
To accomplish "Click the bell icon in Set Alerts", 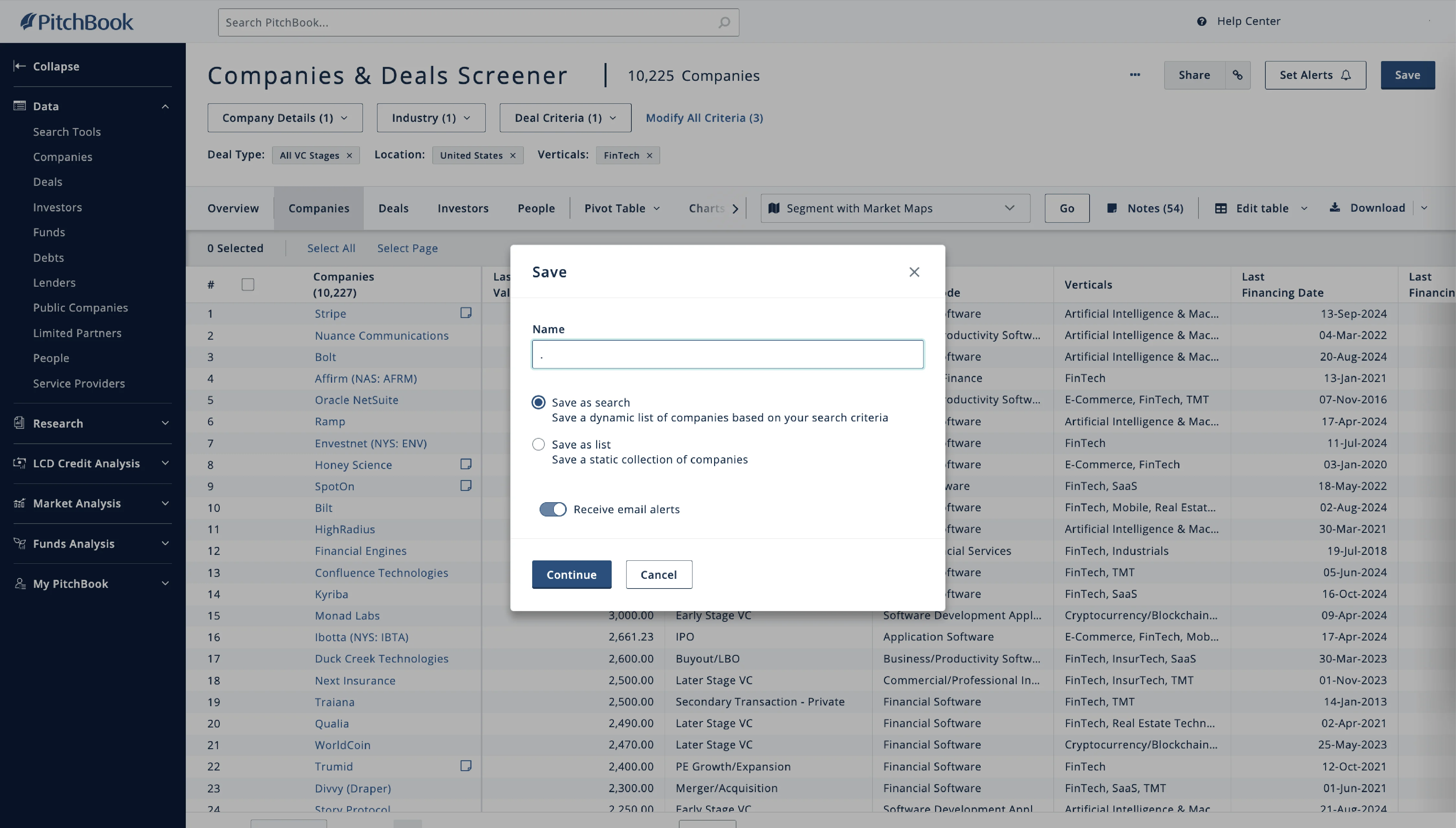I will click(x=1346, y=75).
